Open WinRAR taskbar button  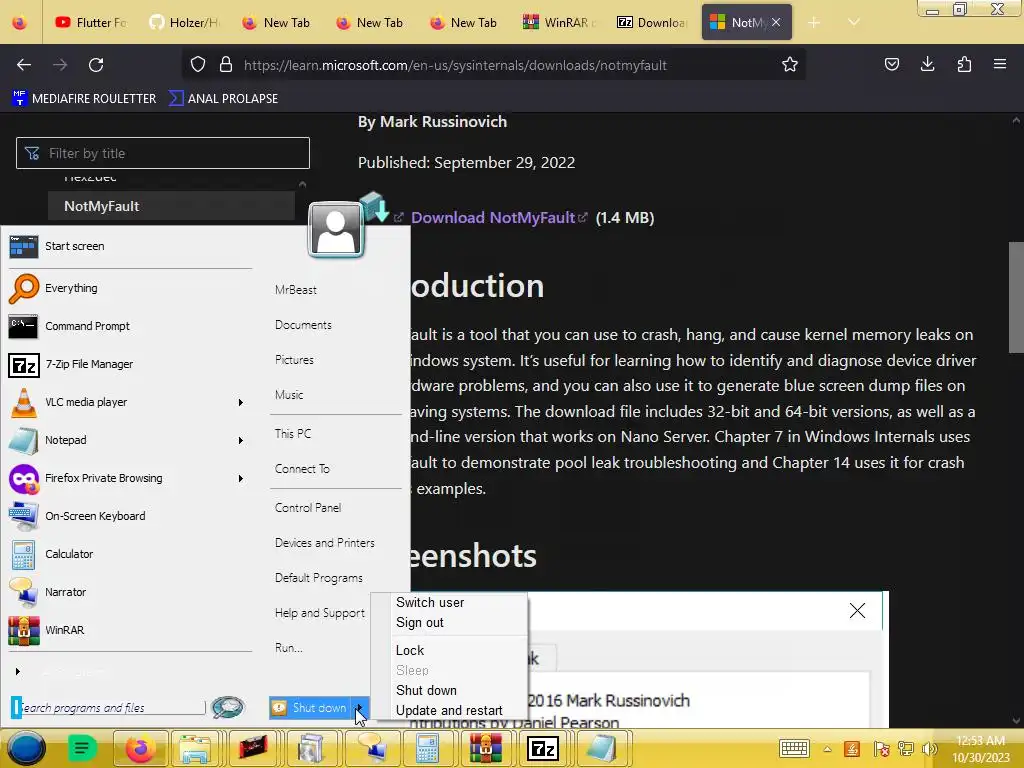tap(485, 748)
